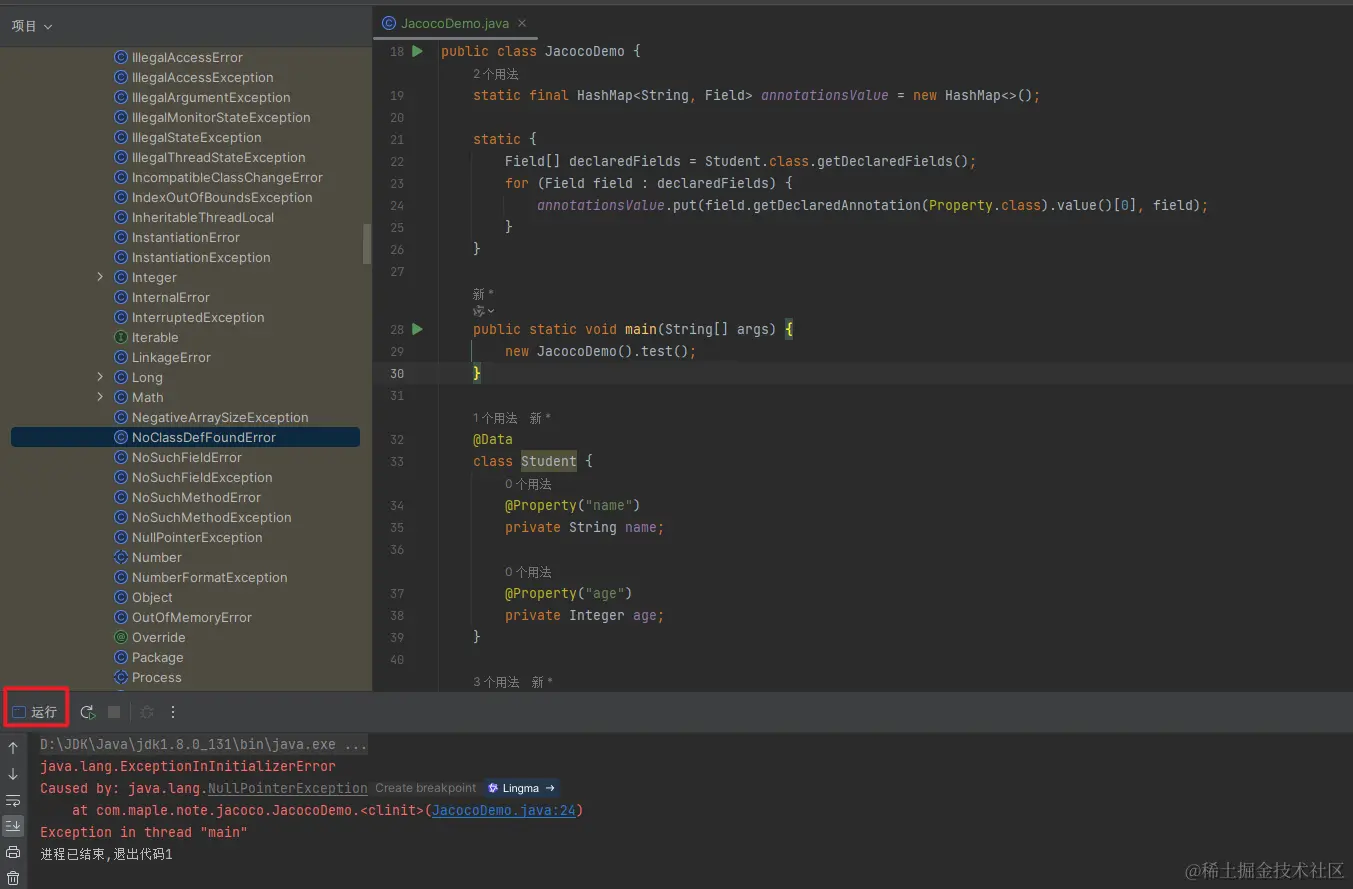Image resolution: width=1353 pixels, height=889 pixels.
Task: Click the abstract class icon beside Number
Action: point(121,558)
